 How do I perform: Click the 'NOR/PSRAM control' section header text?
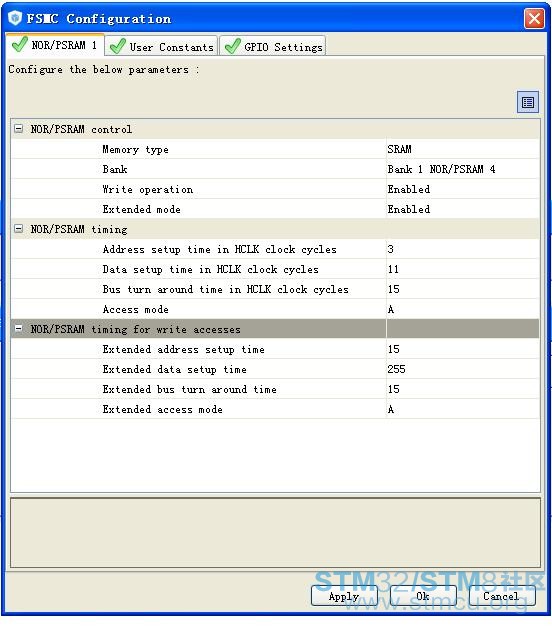[81, 129]
